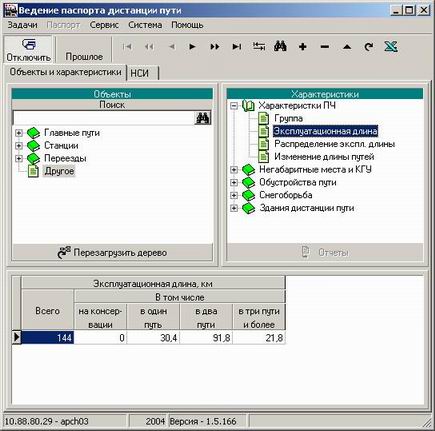
Task: Click the Всего cell value 144
Action: (48, 338)
